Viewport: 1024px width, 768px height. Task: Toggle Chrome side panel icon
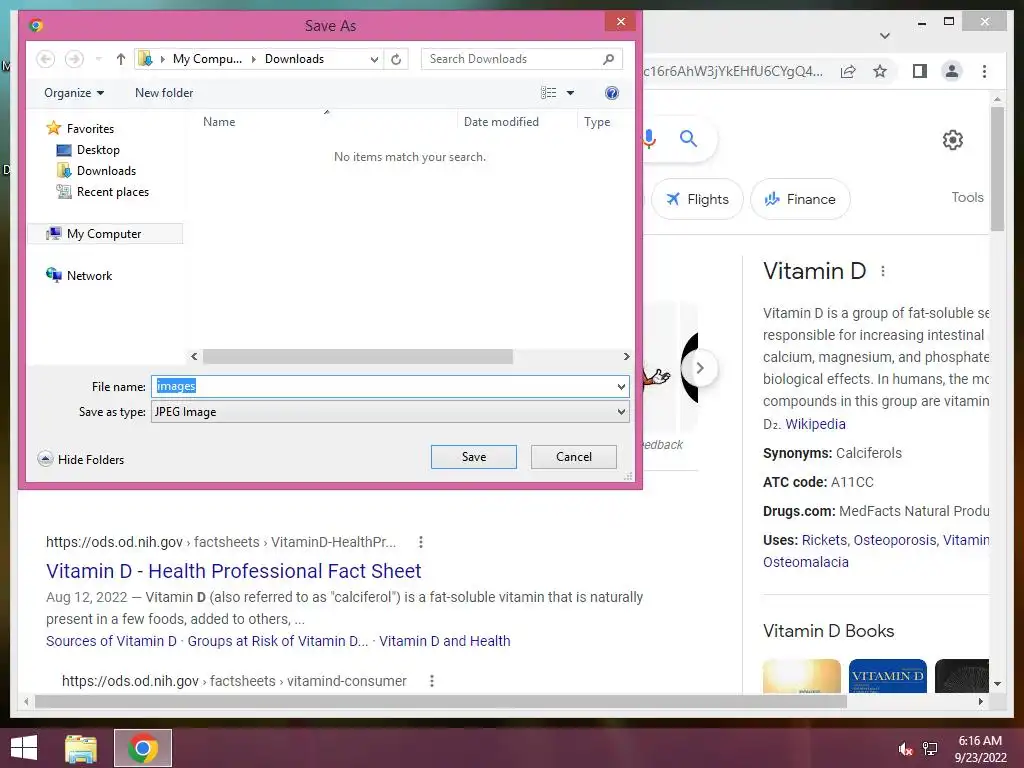pyautogui.click(x=920, y=71)
